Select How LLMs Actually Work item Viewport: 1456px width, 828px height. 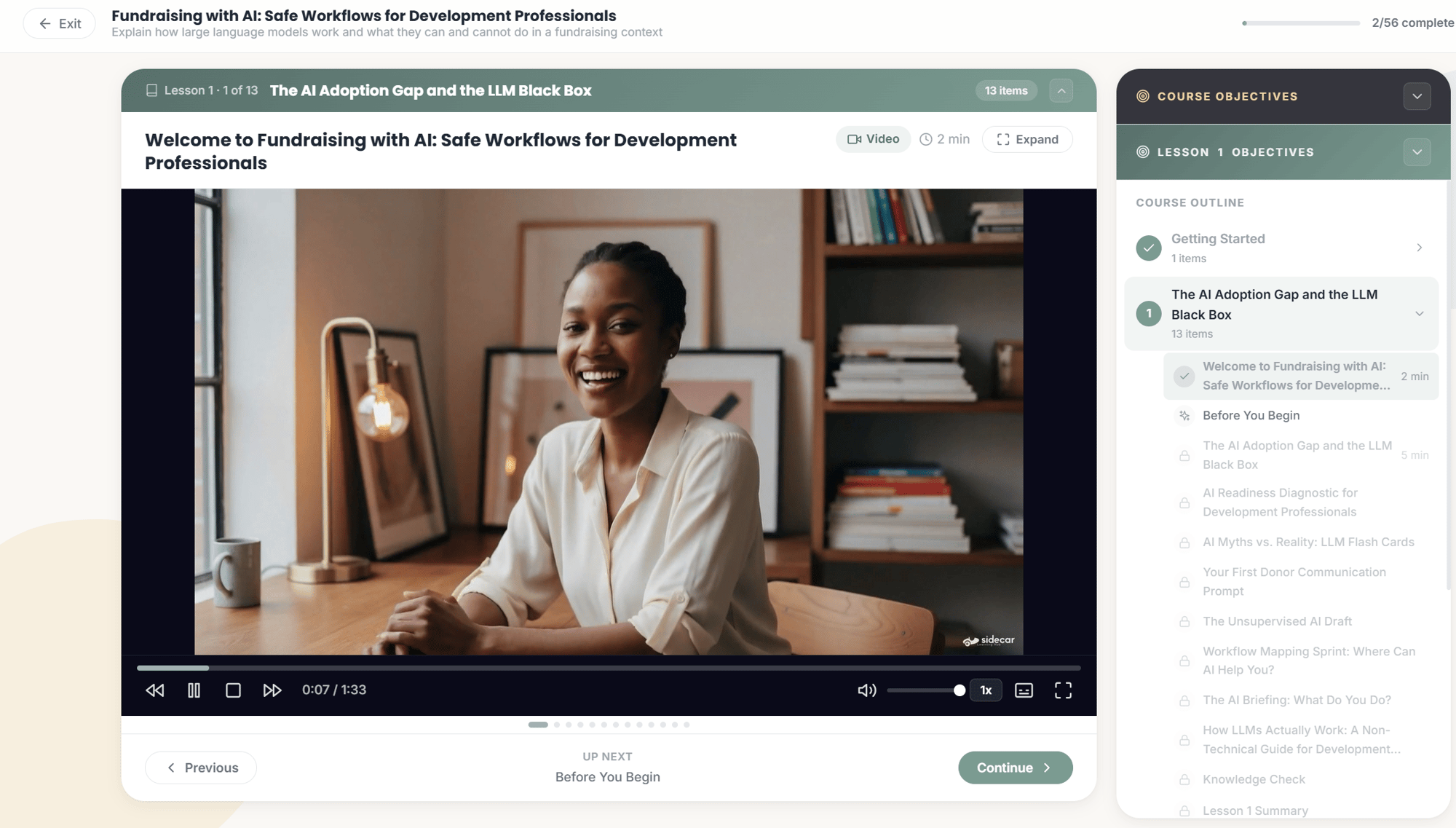[1301, 740]
